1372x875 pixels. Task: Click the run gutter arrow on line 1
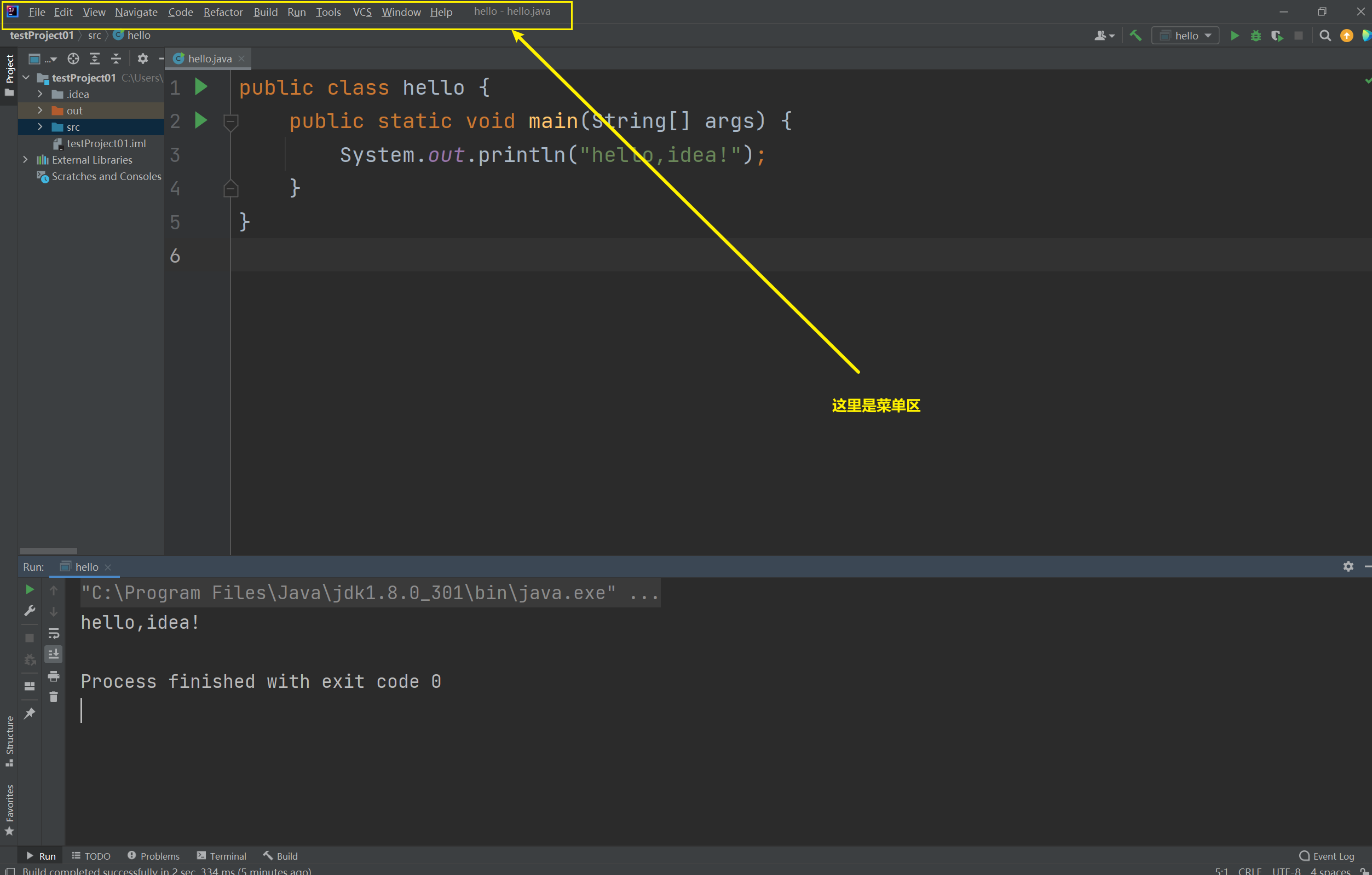click(201, 87)
